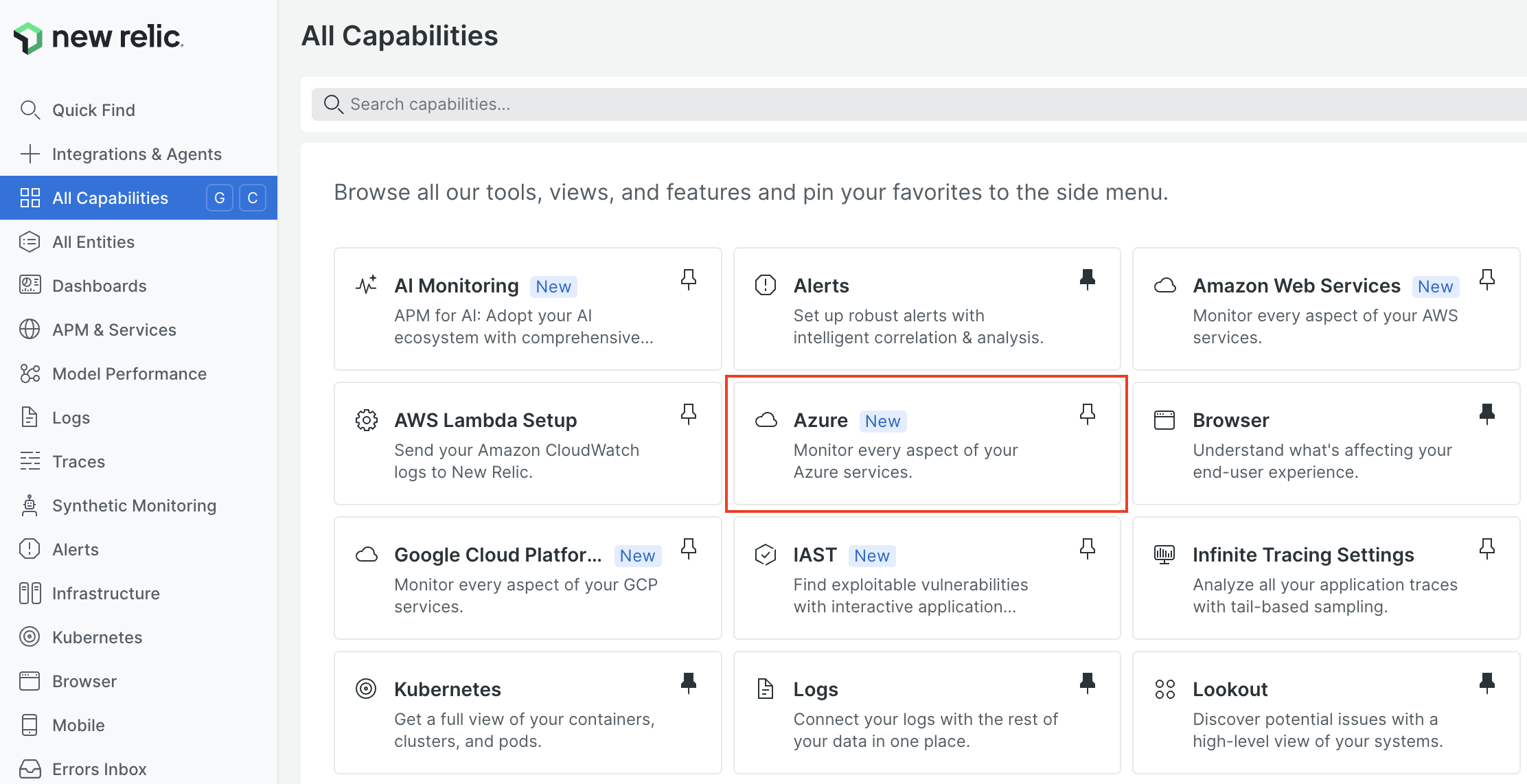
Task: Open Infinite Tracing Settings card title
Action: coord(1303,555)
